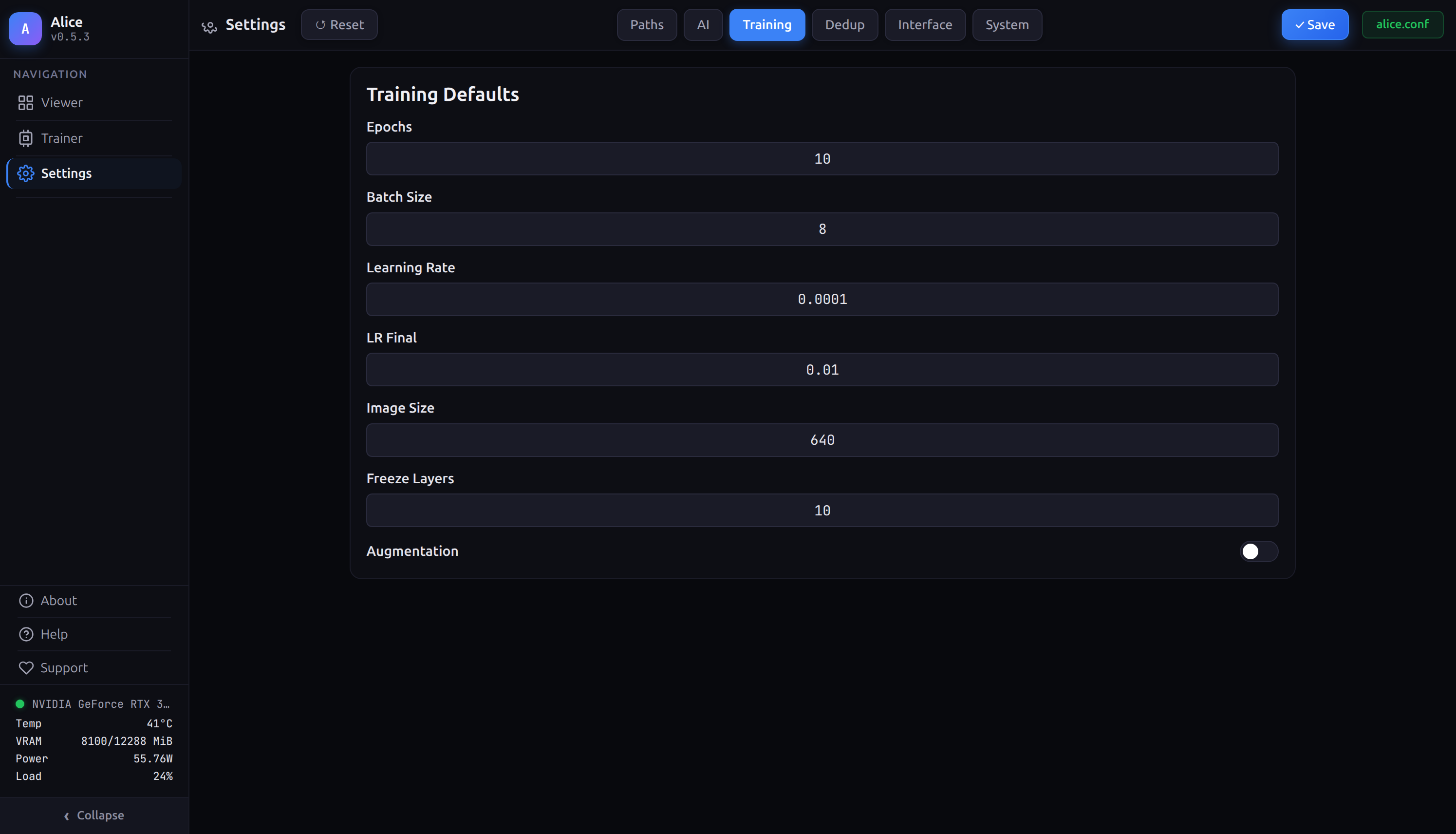
Task: Click the question mark Help icon
Action: point(26,633)
